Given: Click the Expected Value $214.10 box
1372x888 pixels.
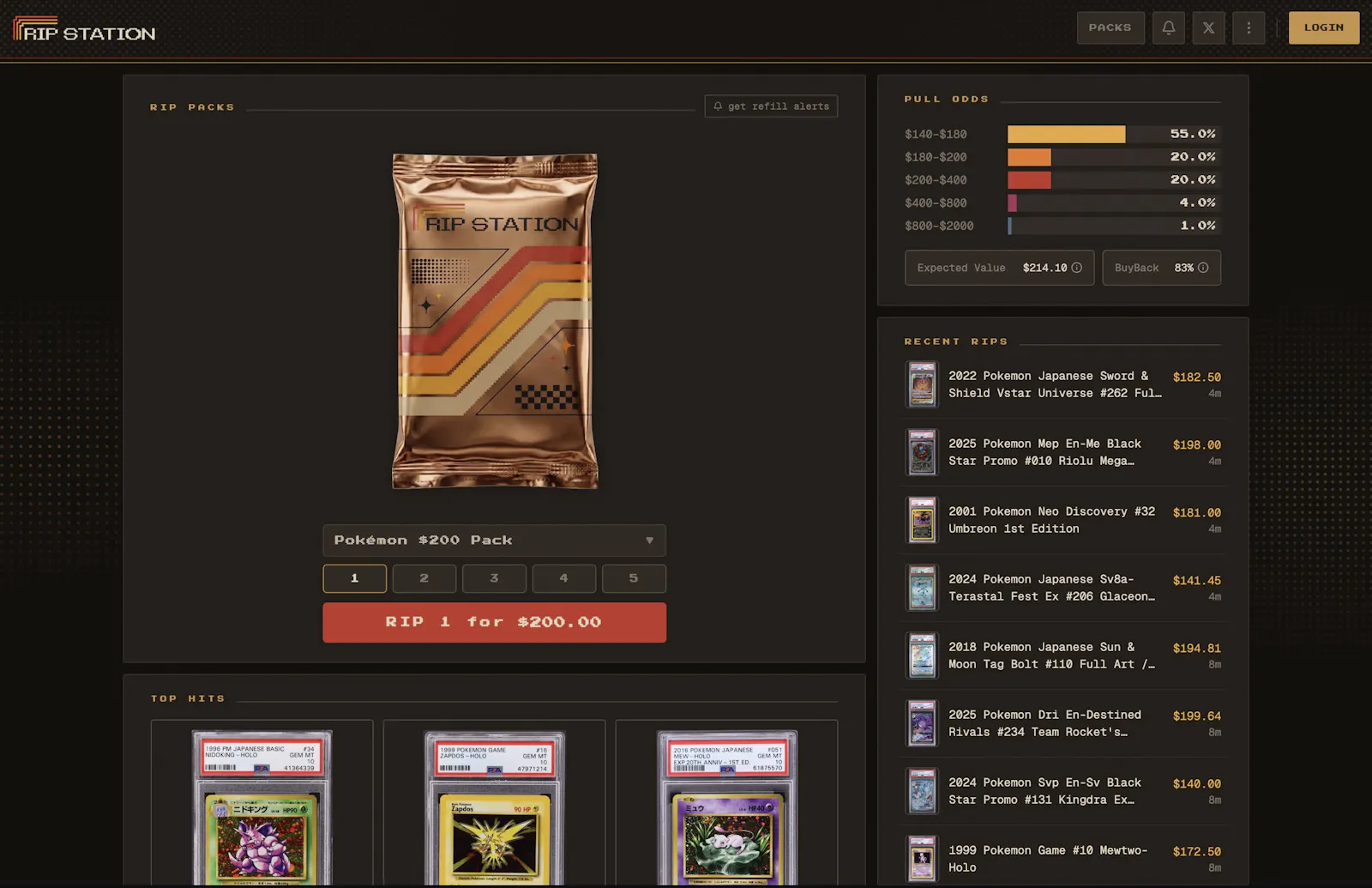Looking at the screenshot, I should pos(999,268).
